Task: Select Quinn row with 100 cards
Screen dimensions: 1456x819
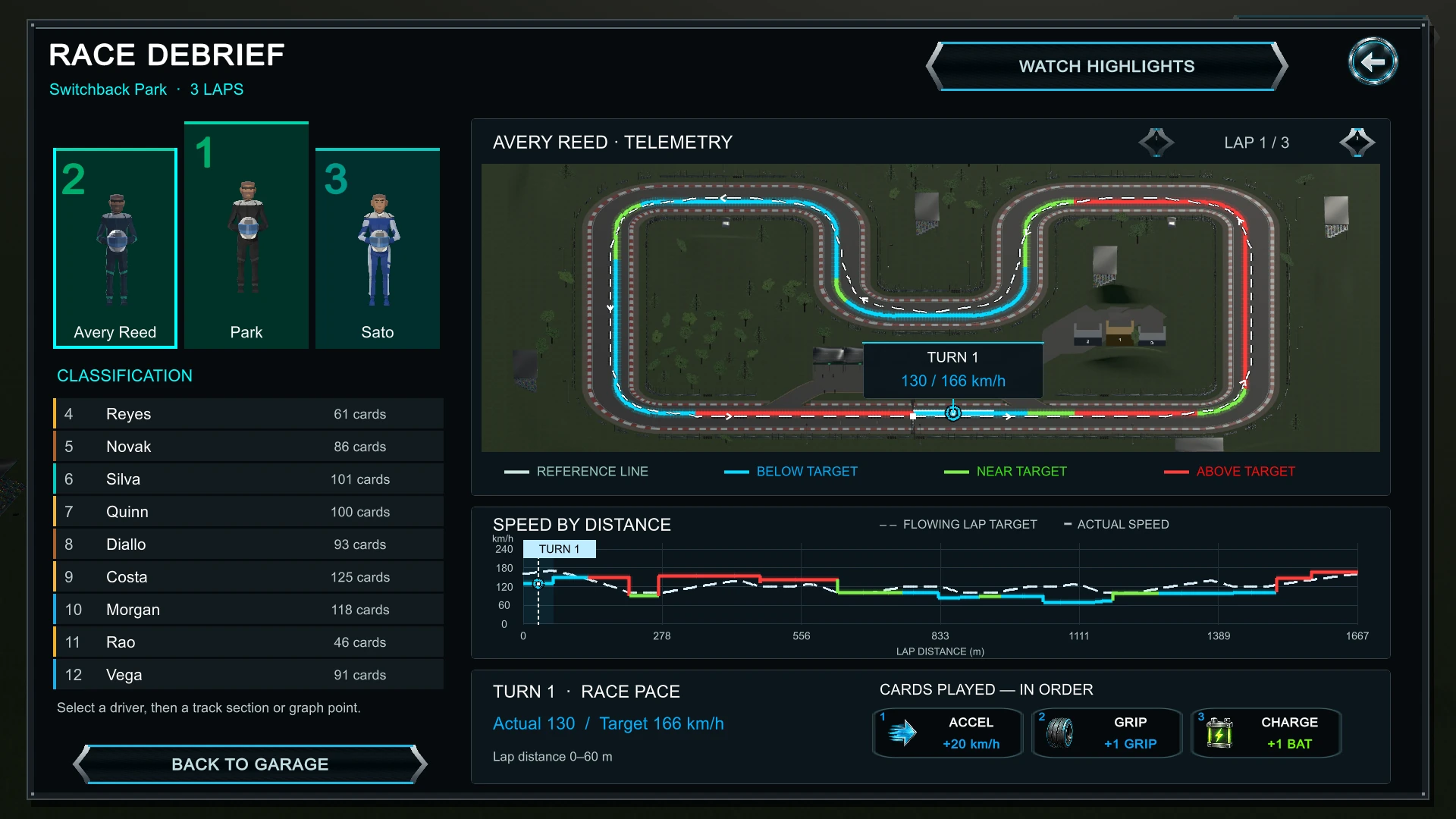Action: click(x=248, y=512)
